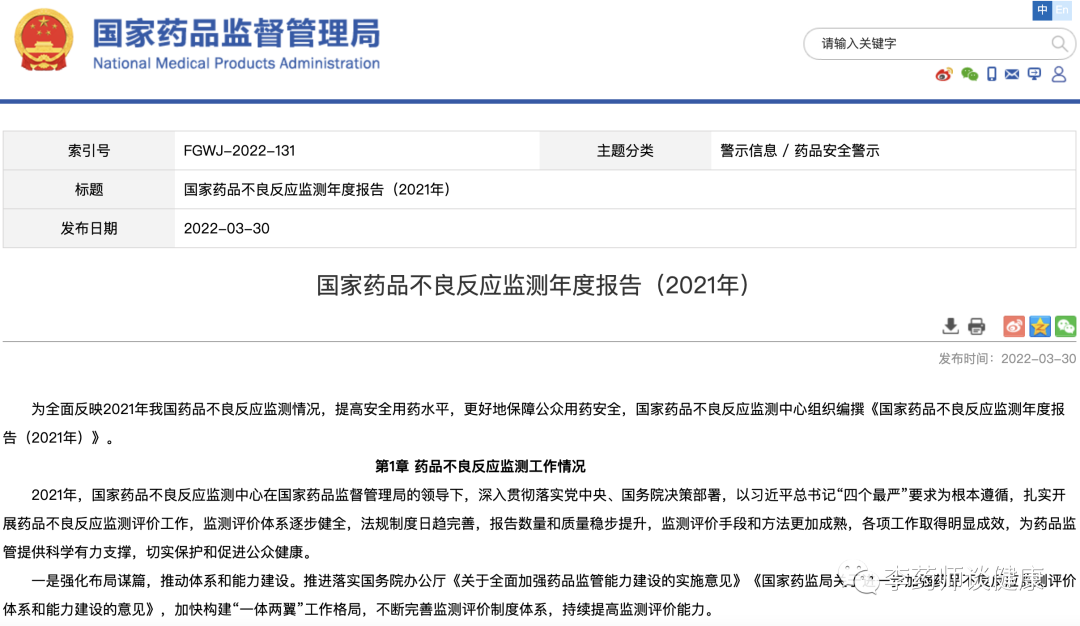Viewport: 1080px width, 626px height.
Task: Click the national emblem logo
Action: pyautogui.click(x=43, y=40)
